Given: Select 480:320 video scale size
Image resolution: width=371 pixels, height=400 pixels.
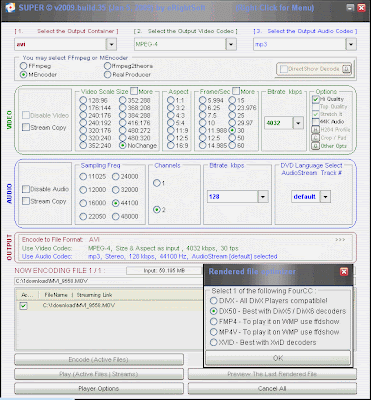Looking at the screenshot, I should tap(123, 138).
